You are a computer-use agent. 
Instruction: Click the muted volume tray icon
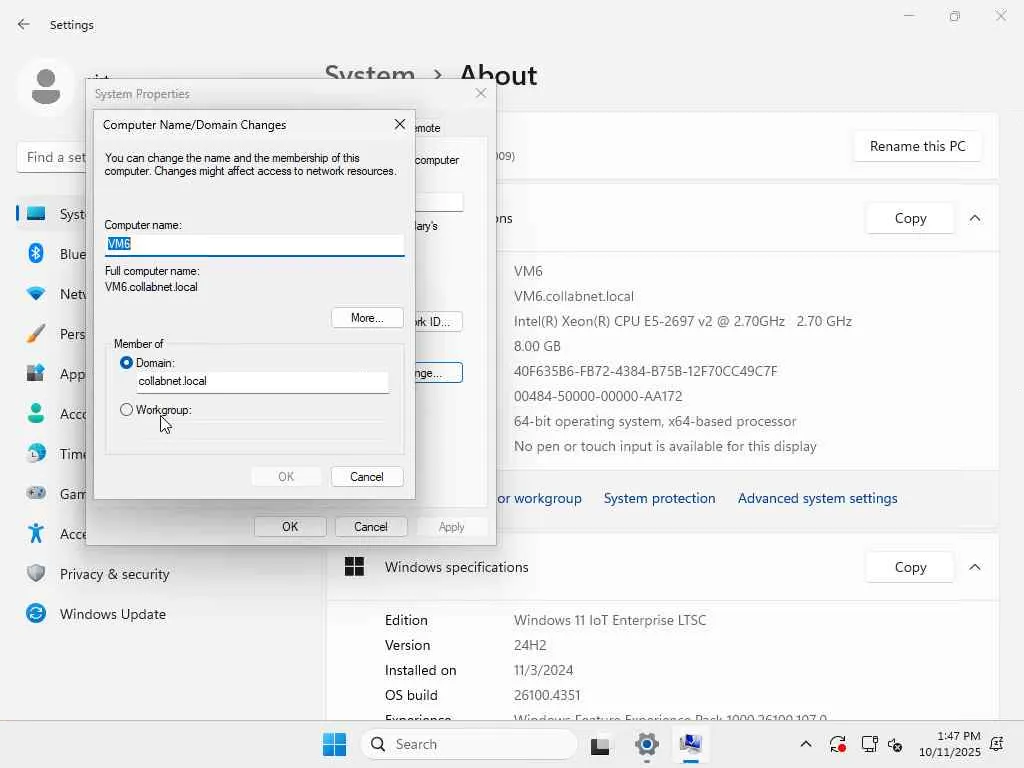895,744
